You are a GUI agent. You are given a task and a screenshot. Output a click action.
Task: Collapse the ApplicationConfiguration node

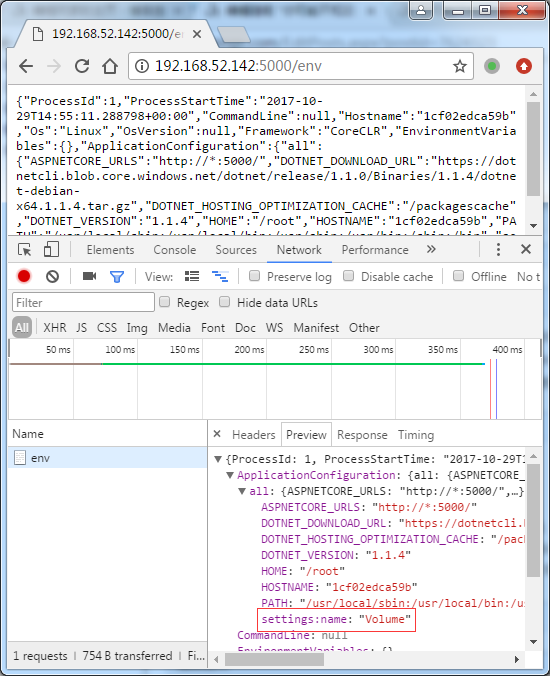tap(230, 475)
